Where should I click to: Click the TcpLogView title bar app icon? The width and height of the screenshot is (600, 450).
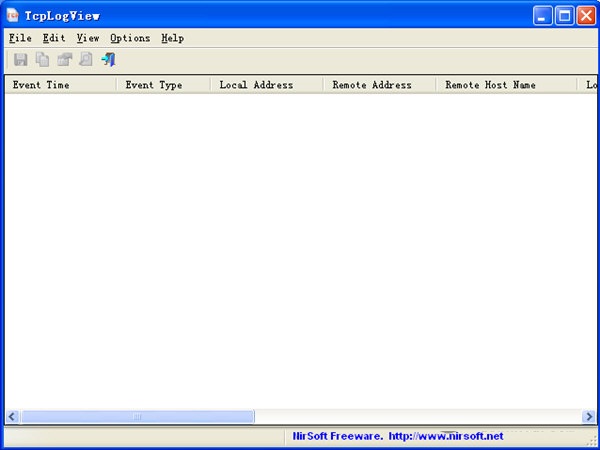pos(13,16)
